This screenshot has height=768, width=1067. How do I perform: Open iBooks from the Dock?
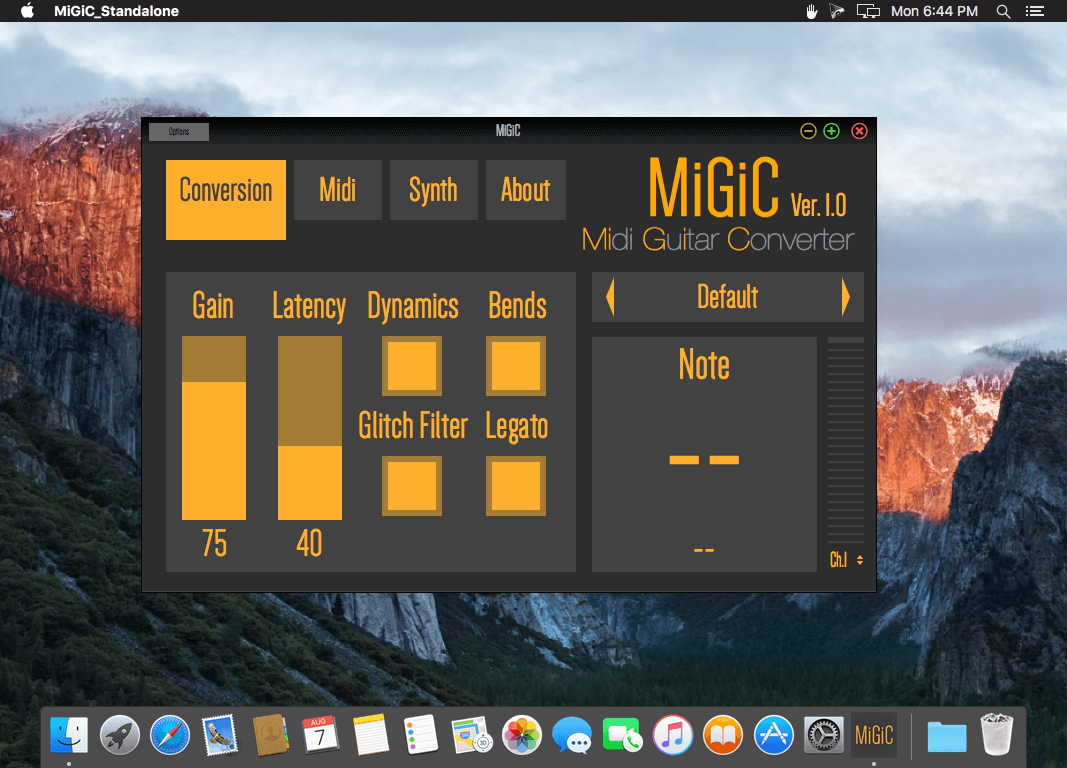click(x=723, y=735)
